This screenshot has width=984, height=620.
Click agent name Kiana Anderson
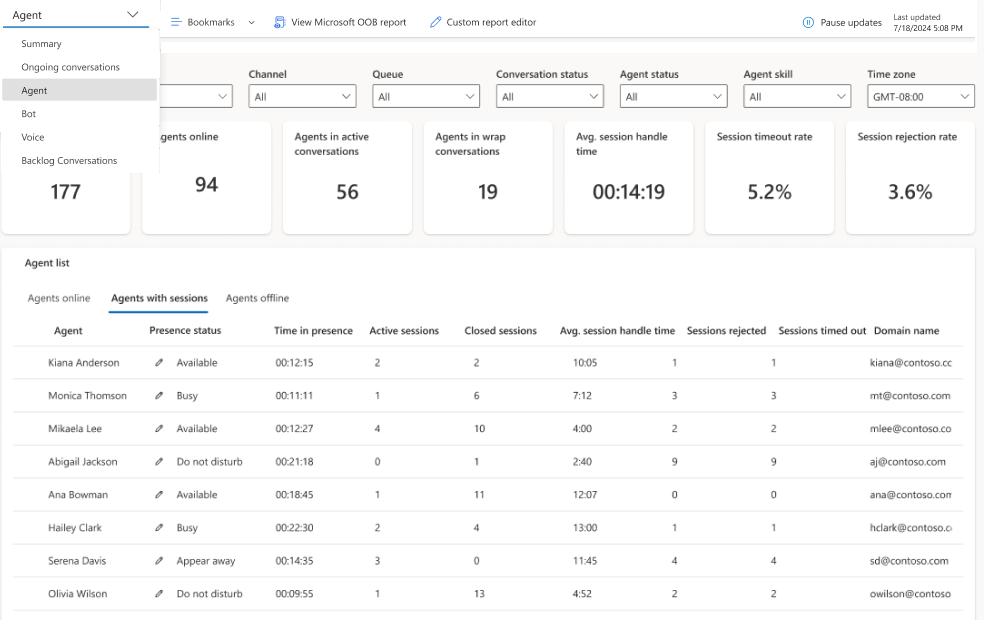[x=83, y=363]
